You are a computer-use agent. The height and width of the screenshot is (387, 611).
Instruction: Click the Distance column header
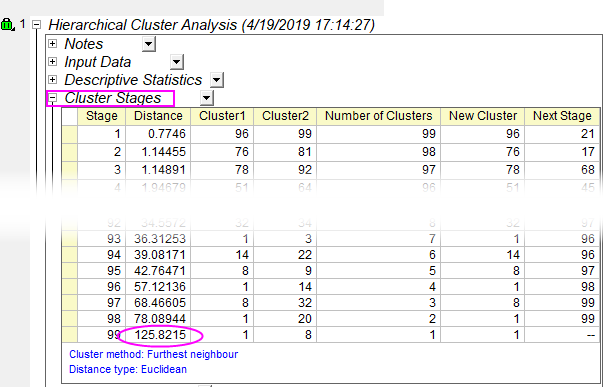158,116
